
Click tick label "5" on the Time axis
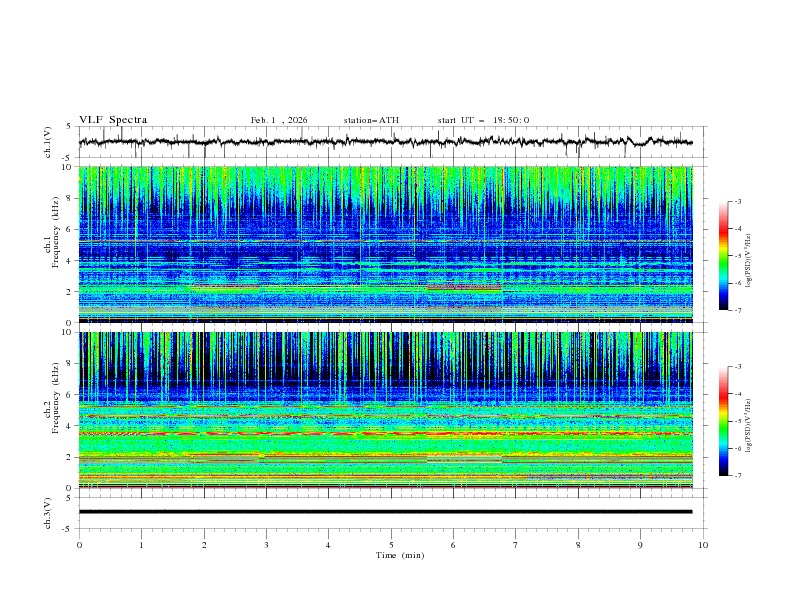[x=391, y=545]
